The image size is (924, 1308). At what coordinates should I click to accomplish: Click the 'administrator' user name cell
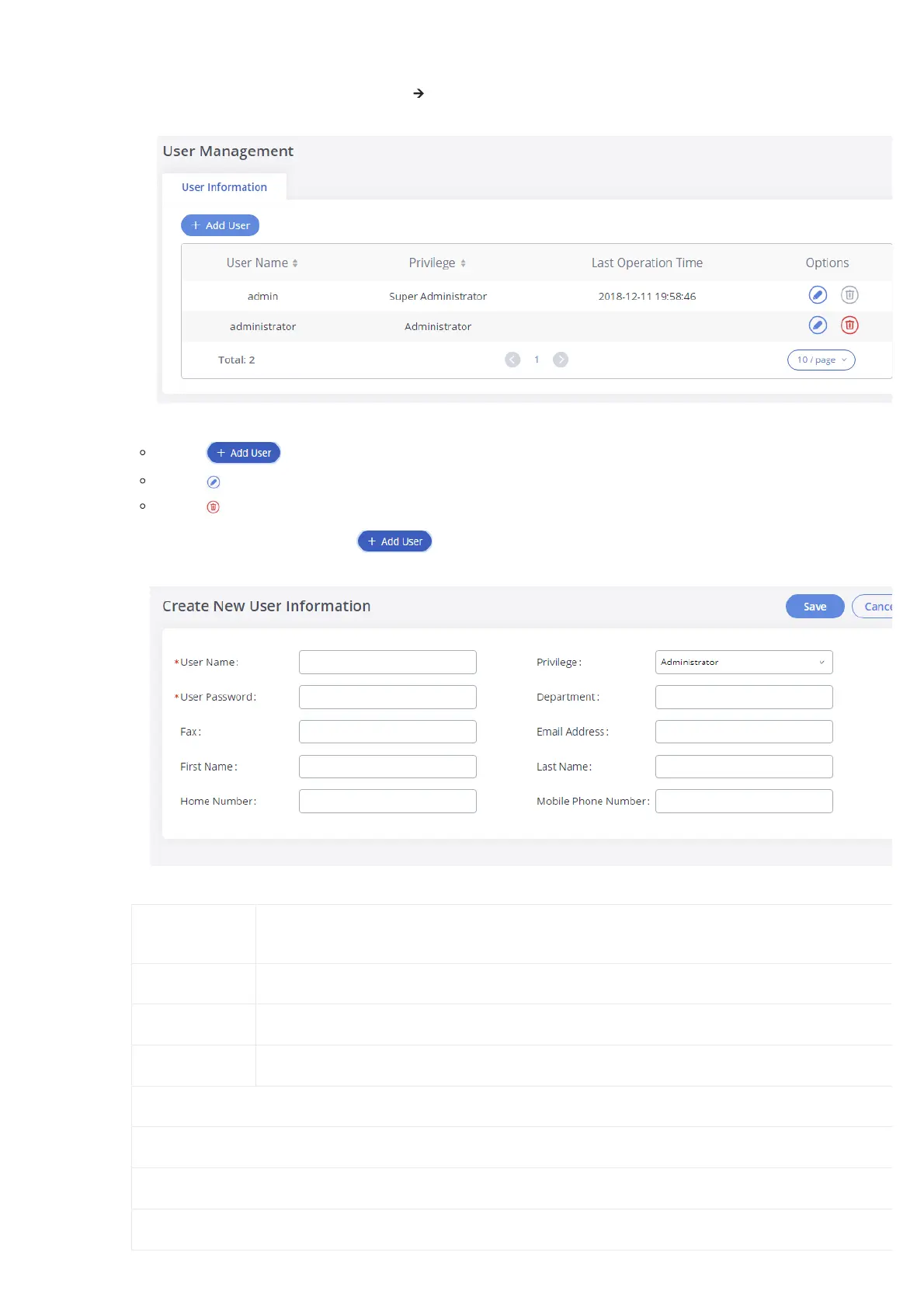pos(262,326)
